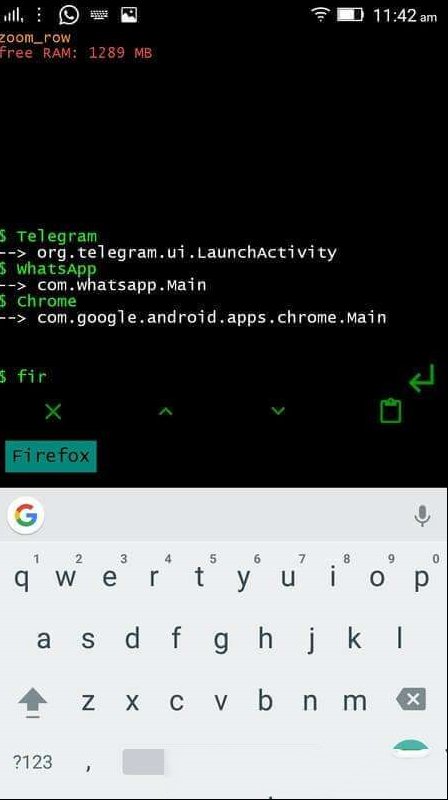Tap the letter q key
The image size is (448, 800).
[21, 578]
